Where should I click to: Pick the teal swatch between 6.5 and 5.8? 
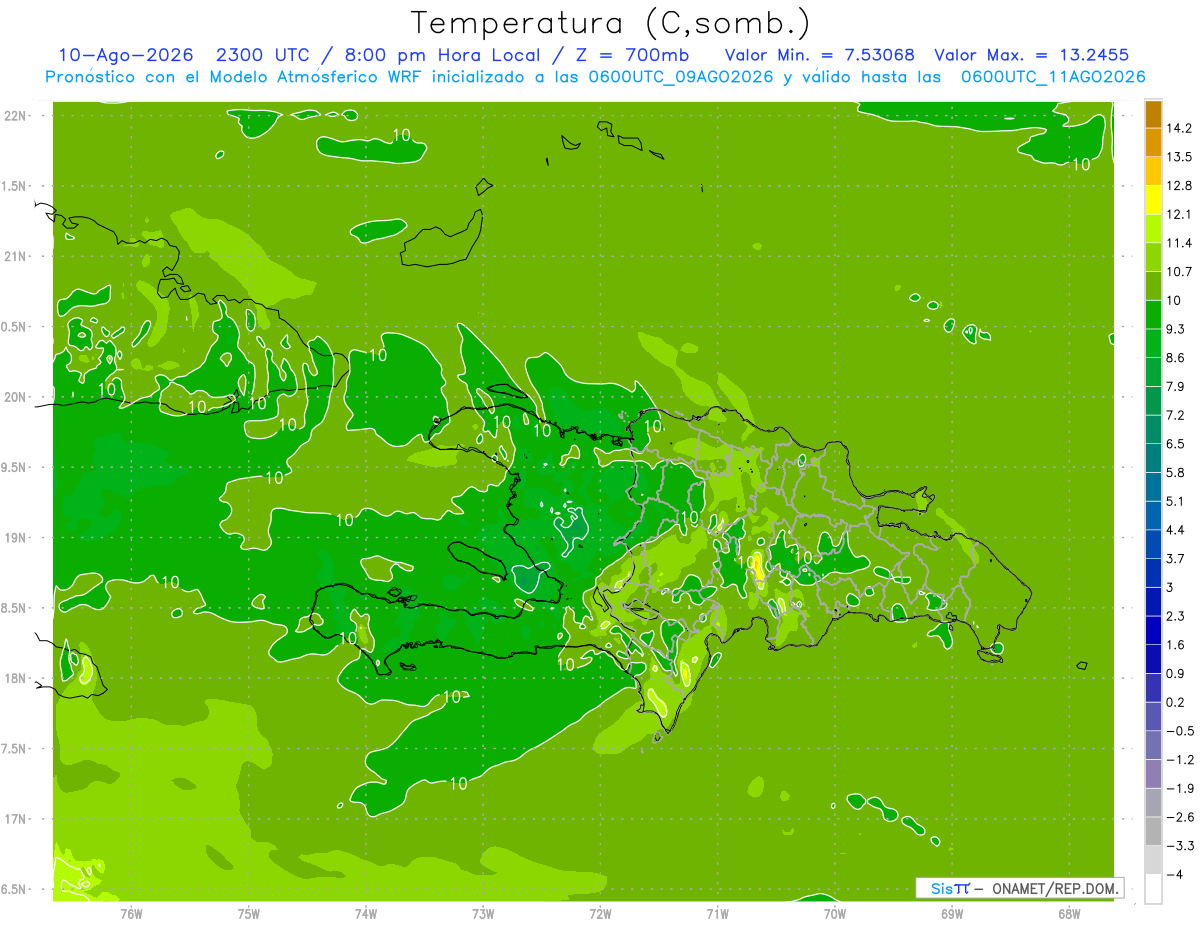[x=1153, y=458]
